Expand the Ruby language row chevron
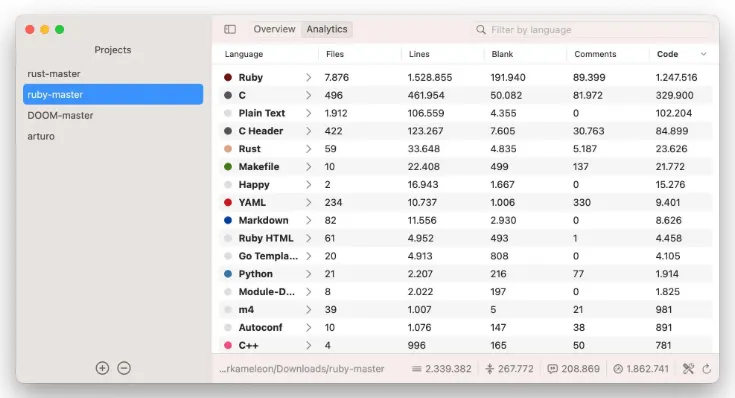The height and width of the screenshot is (398, 735). pos(308,77)
